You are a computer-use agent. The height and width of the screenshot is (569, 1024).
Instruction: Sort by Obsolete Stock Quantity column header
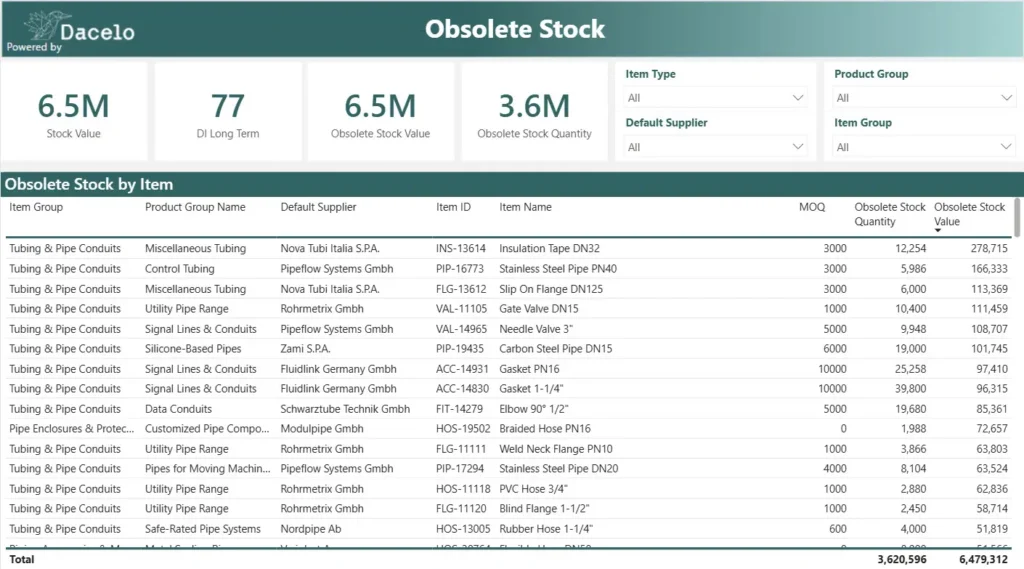click(889, 214)
